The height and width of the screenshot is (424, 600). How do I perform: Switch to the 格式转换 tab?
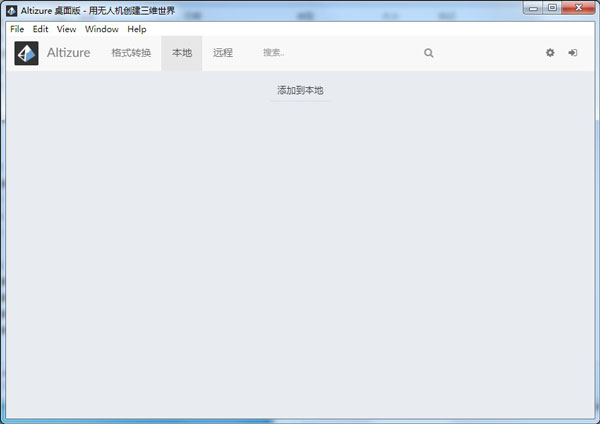[x=131, y=53]
